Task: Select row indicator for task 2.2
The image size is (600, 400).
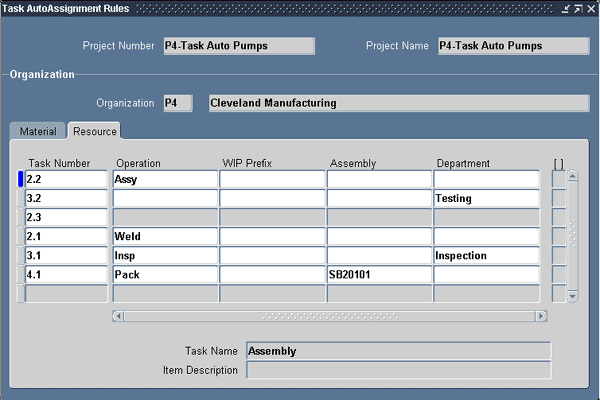Action: (20, 179)
